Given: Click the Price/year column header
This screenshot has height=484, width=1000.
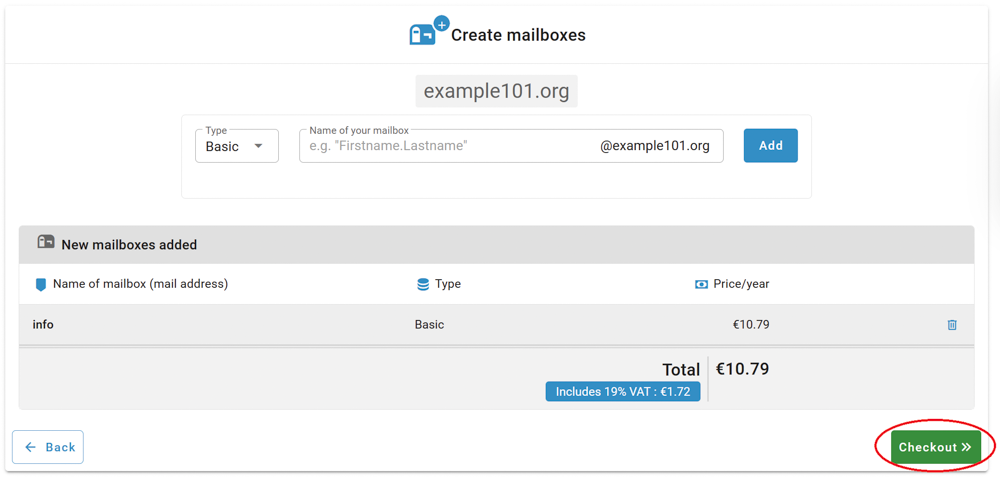Looking at the screenshot, I should [741, 284].
